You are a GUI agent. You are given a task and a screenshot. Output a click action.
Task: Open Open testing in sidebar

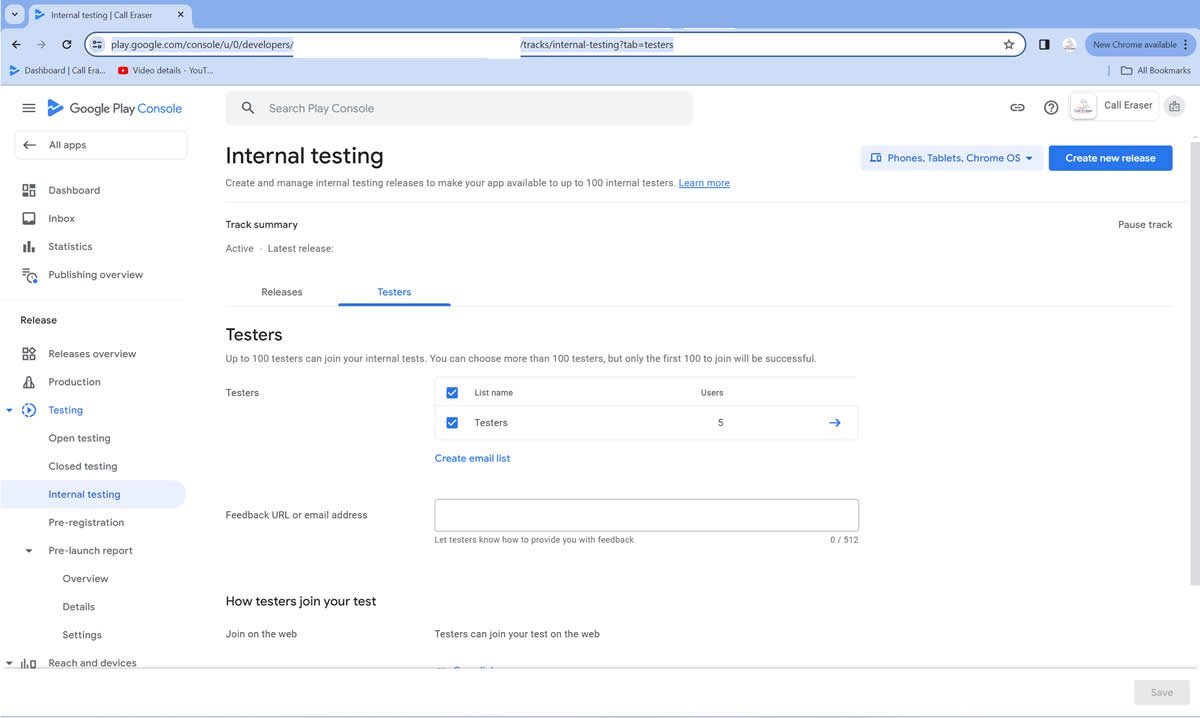pos(80,438)
